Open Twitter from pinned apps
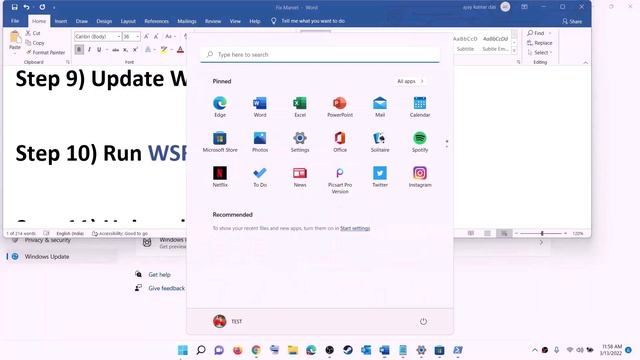Image resolution: width=640 pixels, height=360 pixels. tap(380, 177)
